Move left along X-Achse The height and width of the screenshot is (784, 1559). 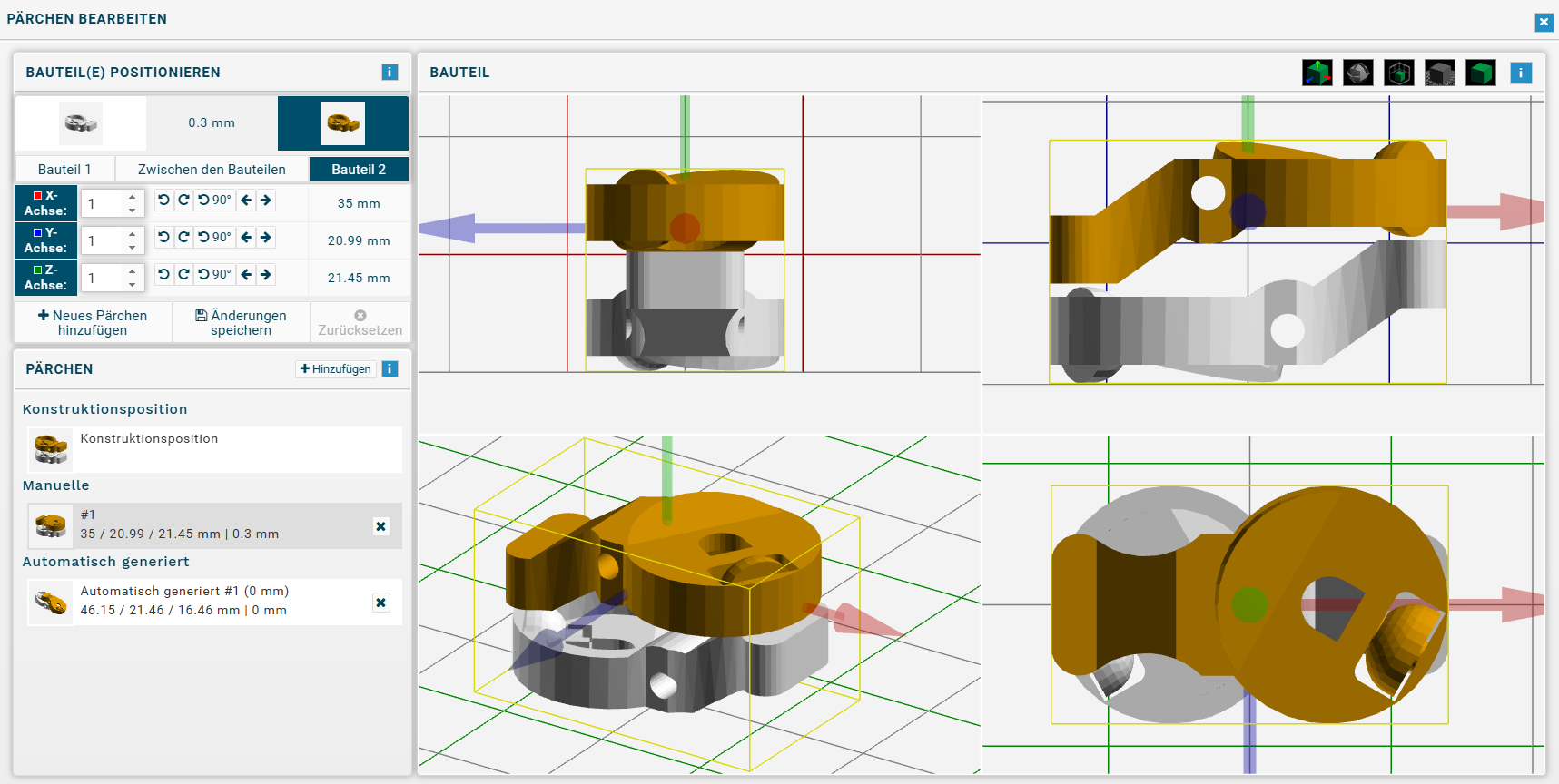tap(246, 200)
